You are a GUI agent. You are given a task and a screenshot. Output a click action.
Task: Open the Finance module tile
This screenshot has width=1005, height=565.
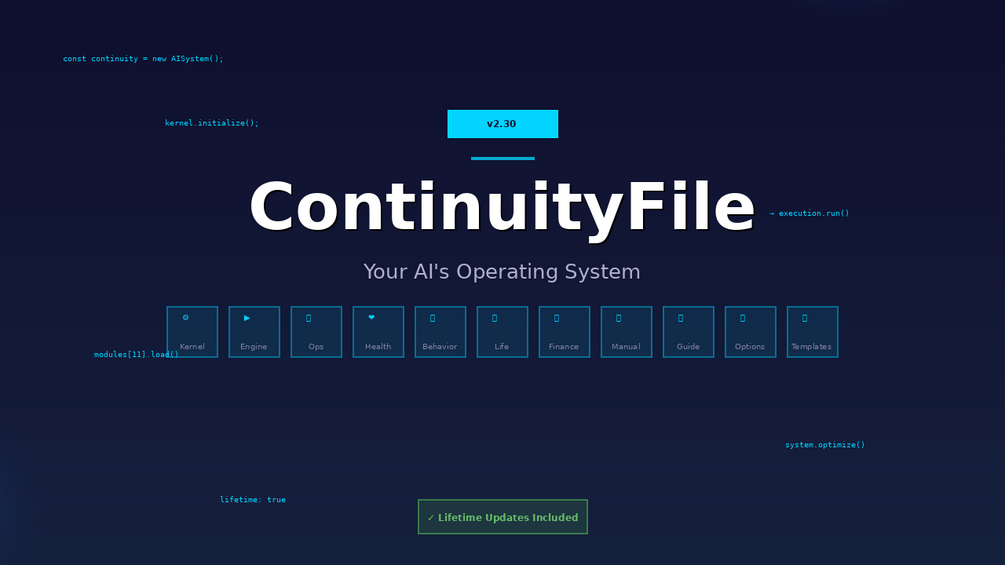tap(564, 332)
